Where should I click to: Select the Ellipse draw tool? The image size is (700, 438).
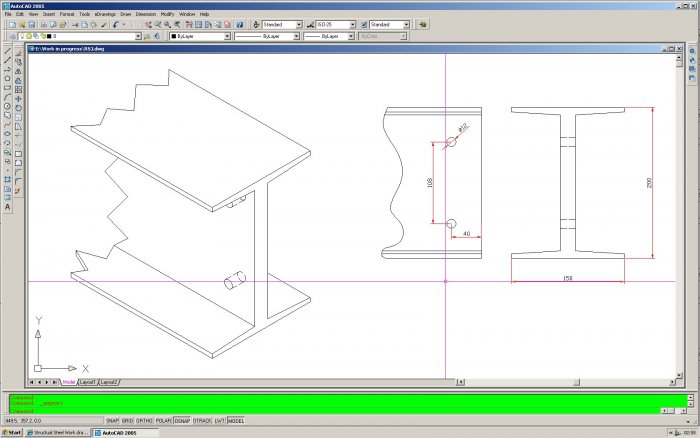coord(8,133)
